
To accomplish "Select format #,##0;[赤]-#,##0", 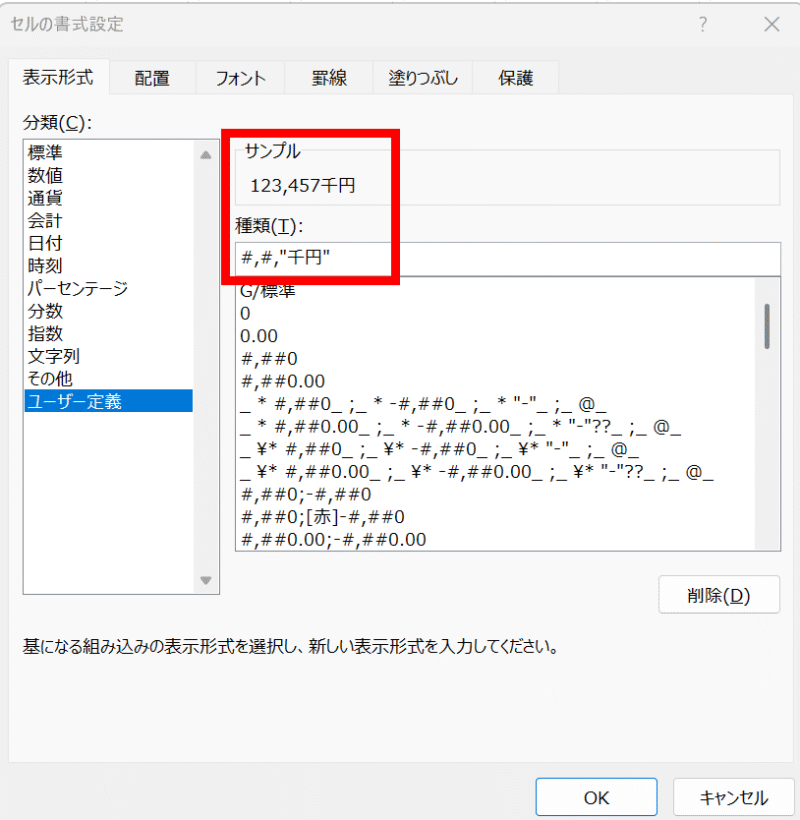I will (x=496, y=517).
